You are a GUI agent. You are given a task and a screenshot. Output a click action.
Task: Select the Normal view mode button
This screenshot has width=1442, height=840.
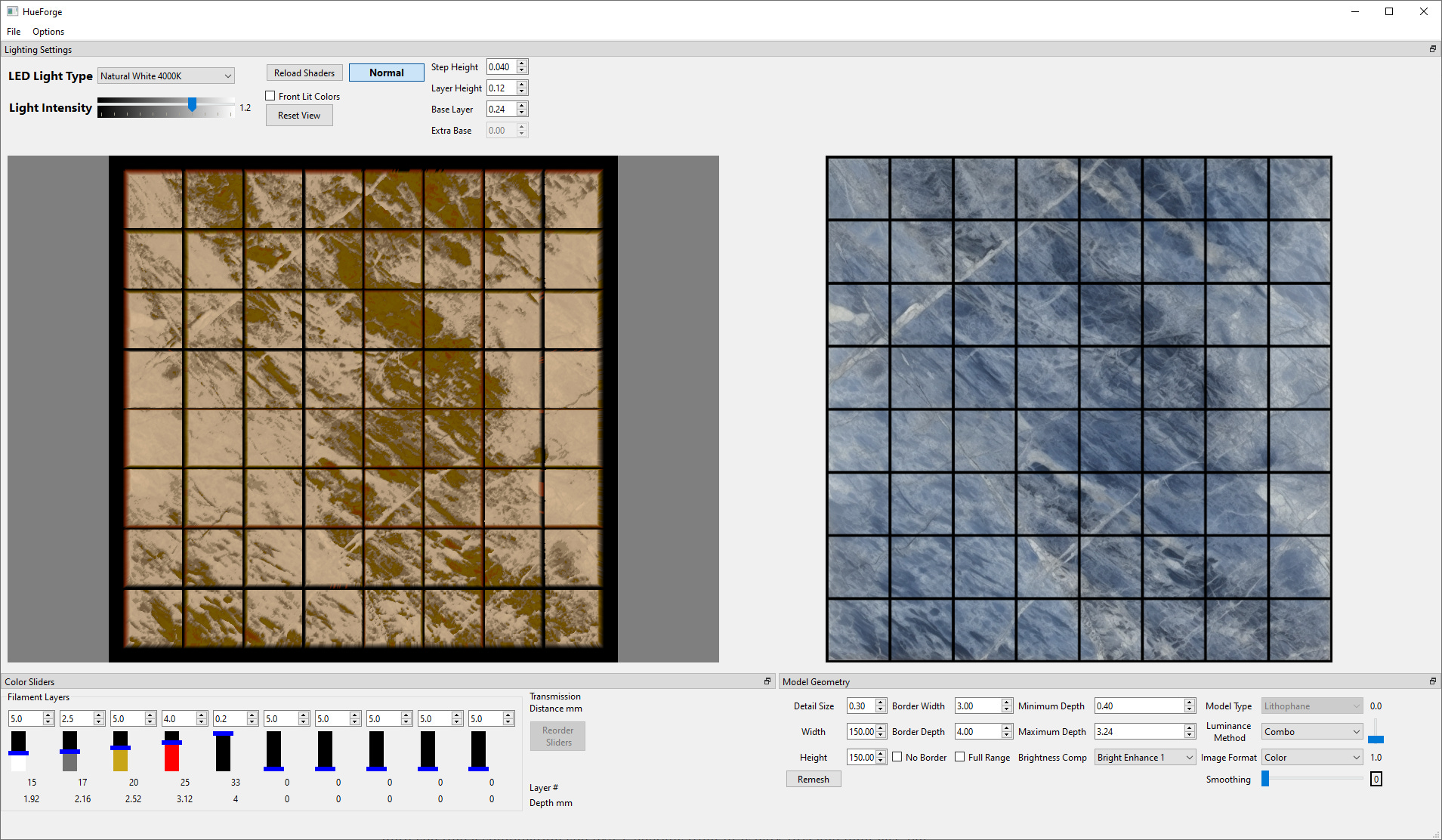click(386, 72)
